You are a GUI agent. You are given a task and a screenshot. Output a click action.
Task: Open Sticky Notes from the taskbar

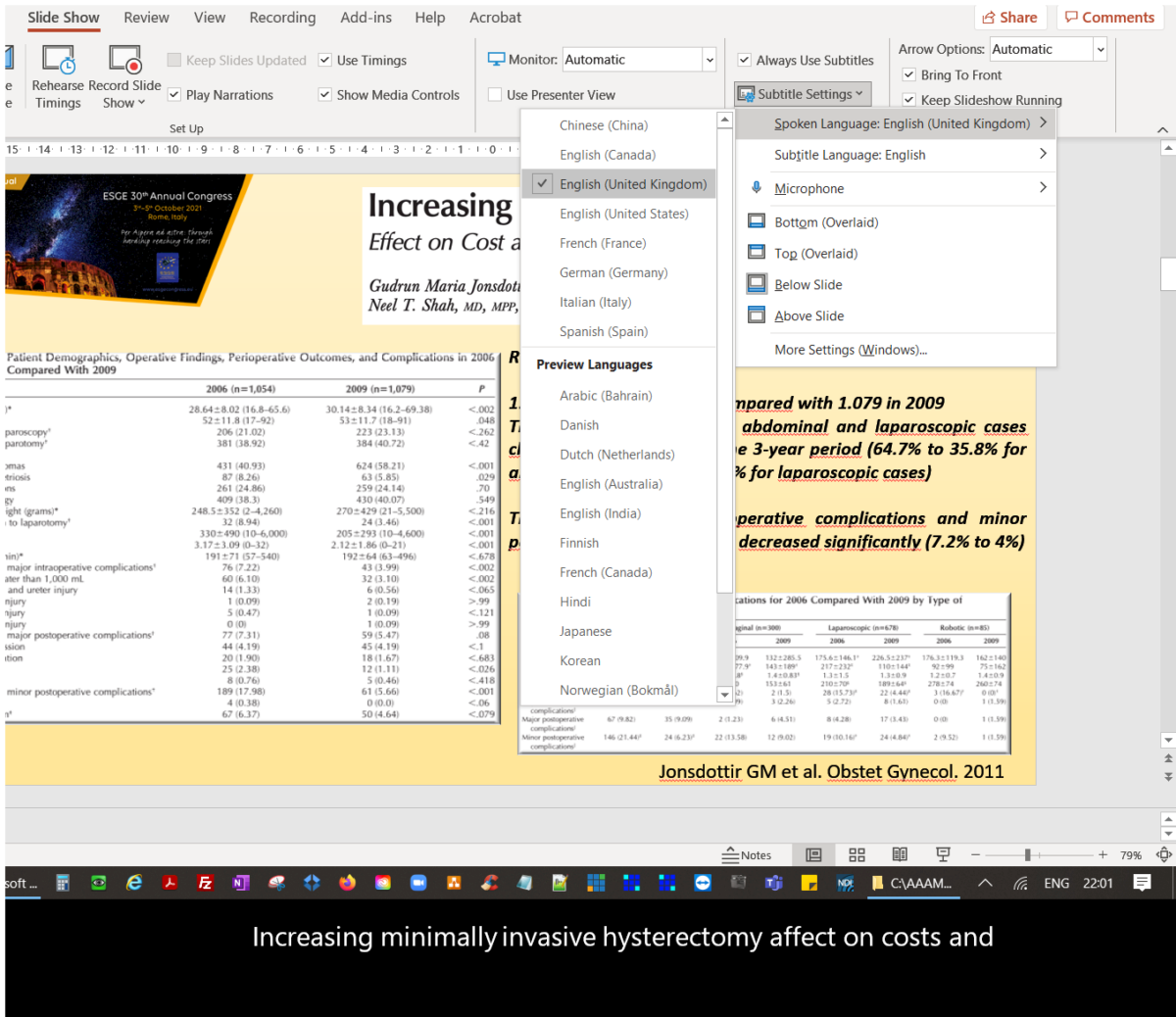(x=808, y=883)
